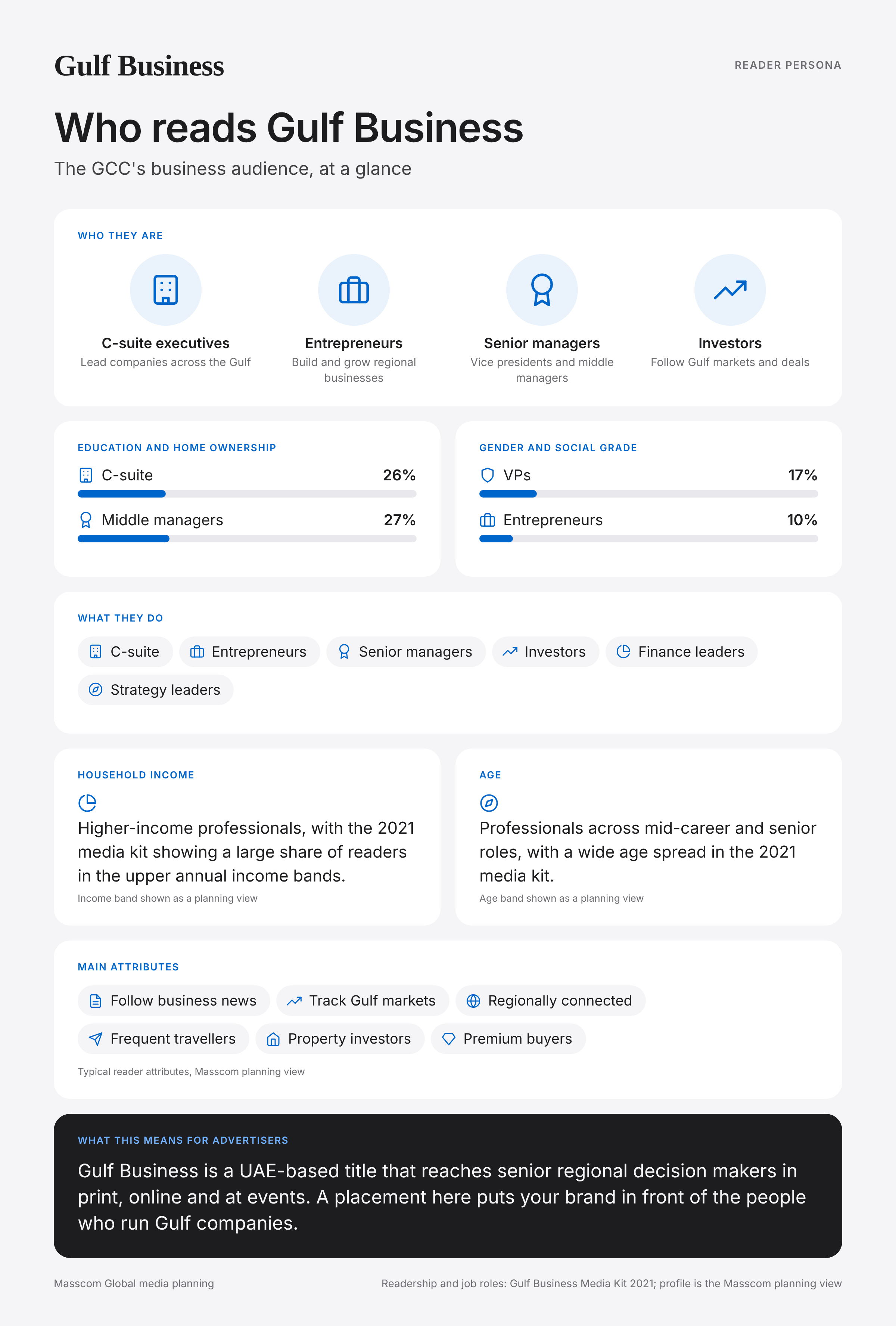Click the Masscom Global media planning footer
Image resolution: width=896 pixels, height=1326 pixels.
134,1283
